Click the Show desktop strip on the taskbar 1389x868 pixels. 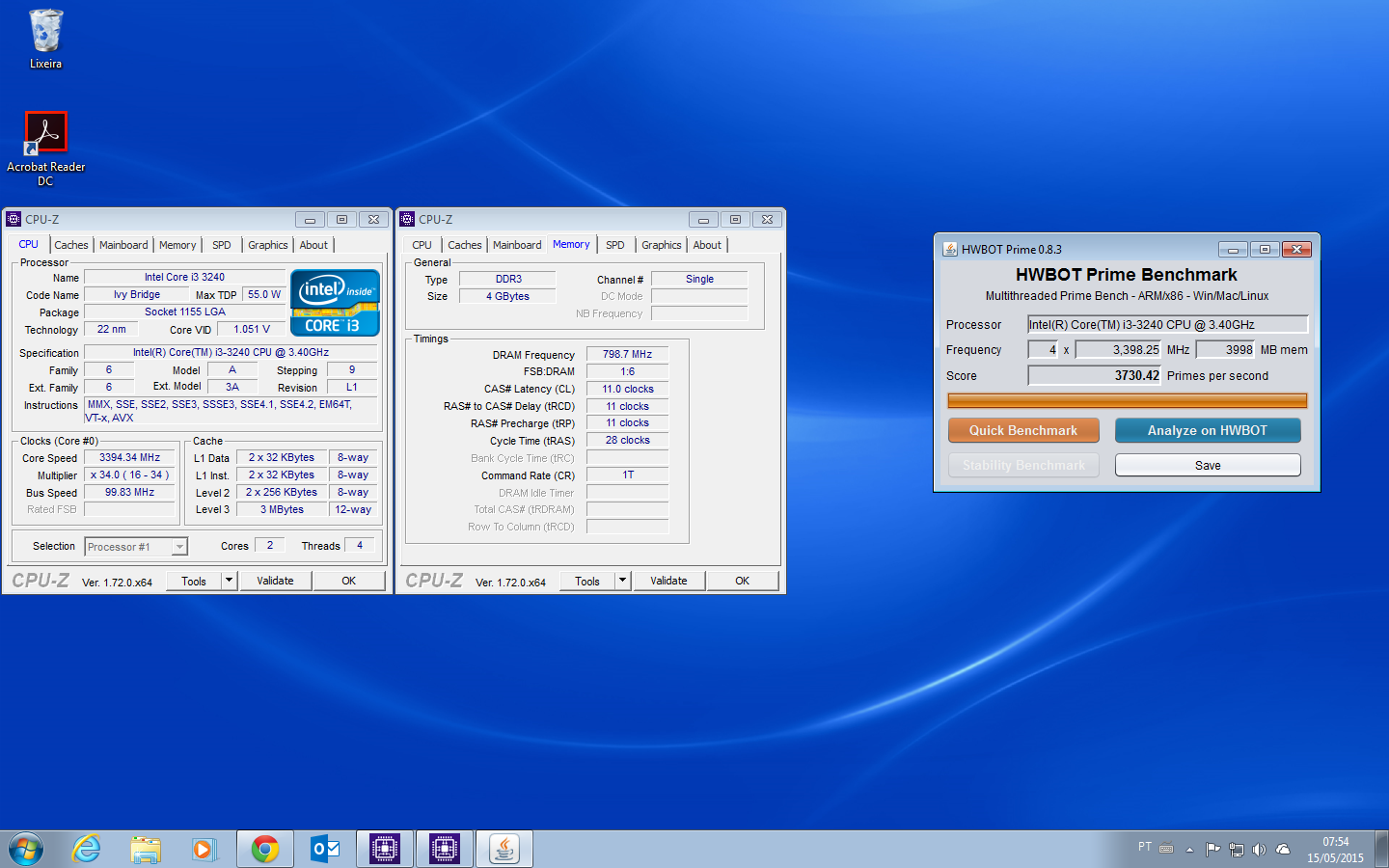(1381, 850)
